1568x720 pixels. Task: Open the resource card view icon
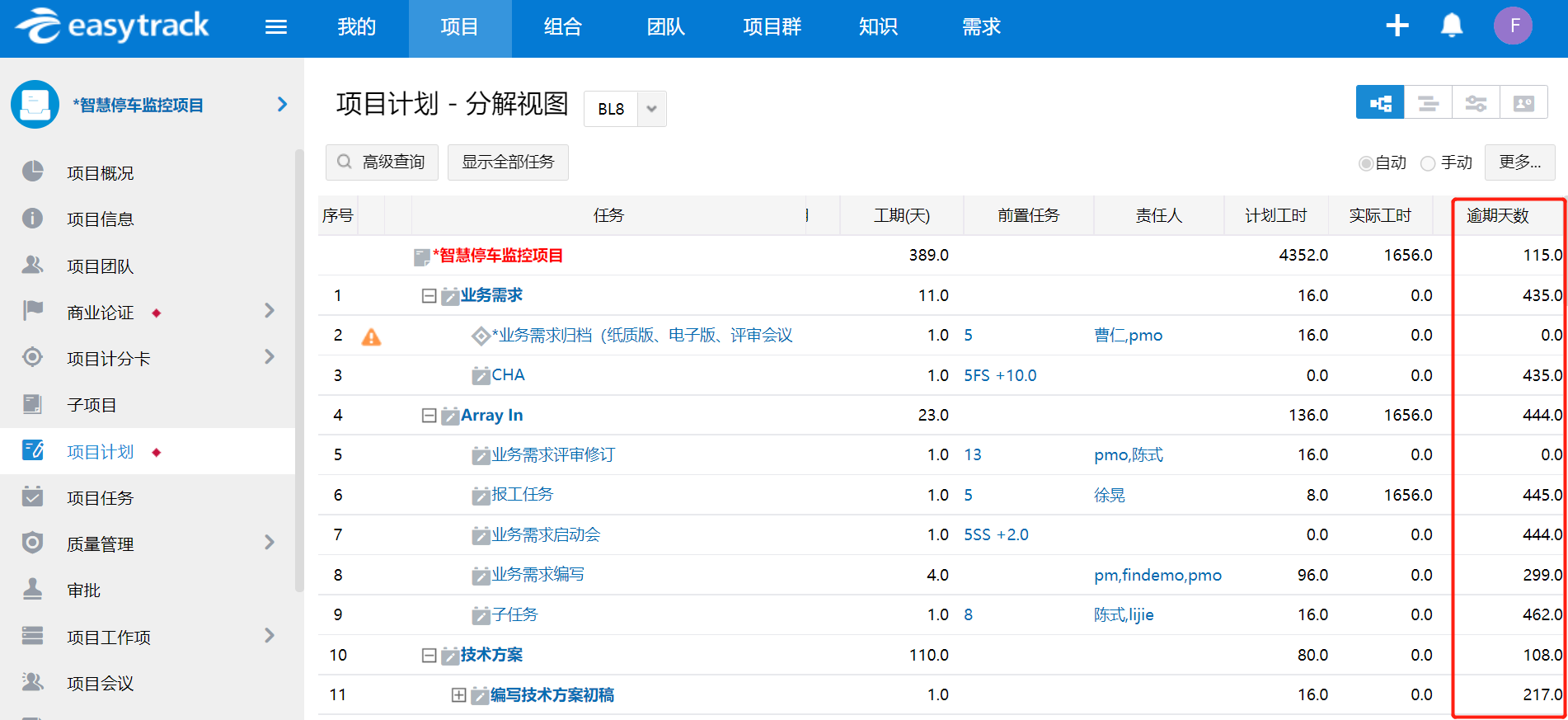(x=1523, y=103)
